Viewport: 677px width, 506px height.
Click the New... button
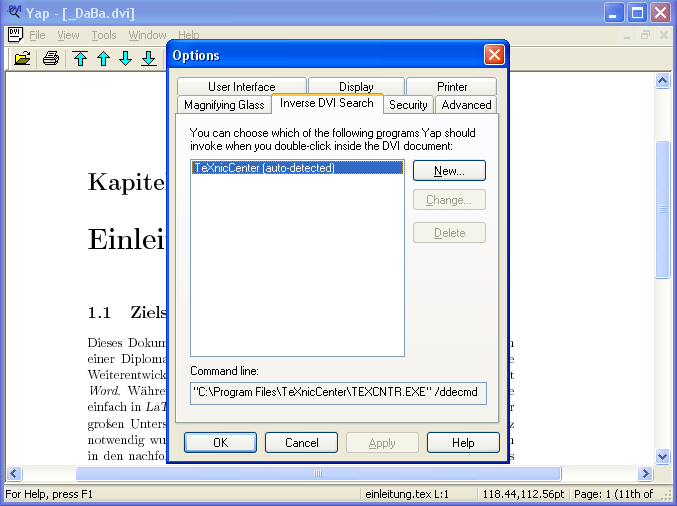tap(449, 171)
